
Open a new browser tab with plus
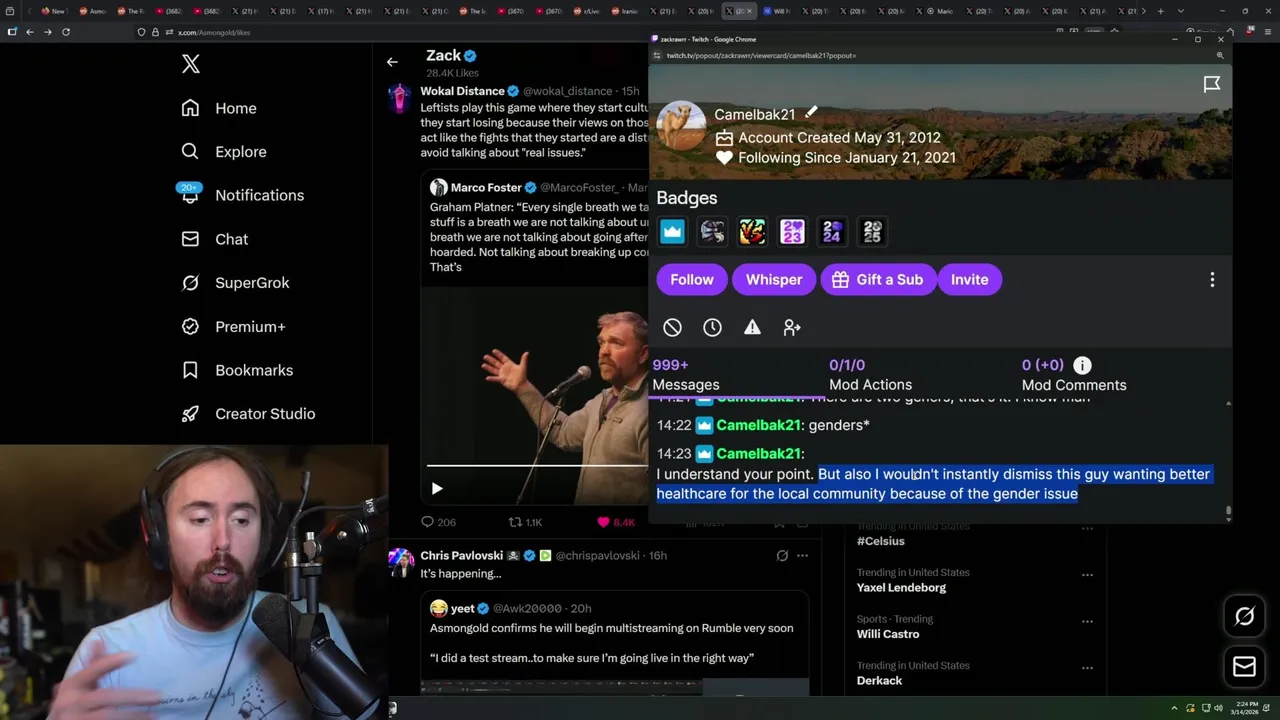pyautogui.click(x=1160, y=11)
